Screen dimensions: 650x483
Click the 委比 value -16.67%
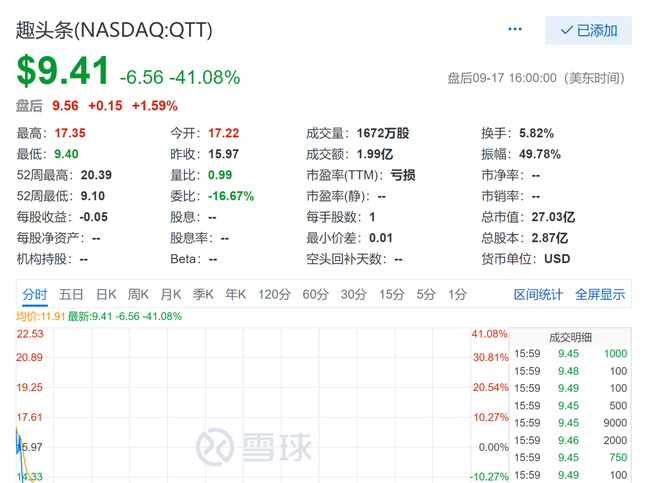[x=231, y=196]
